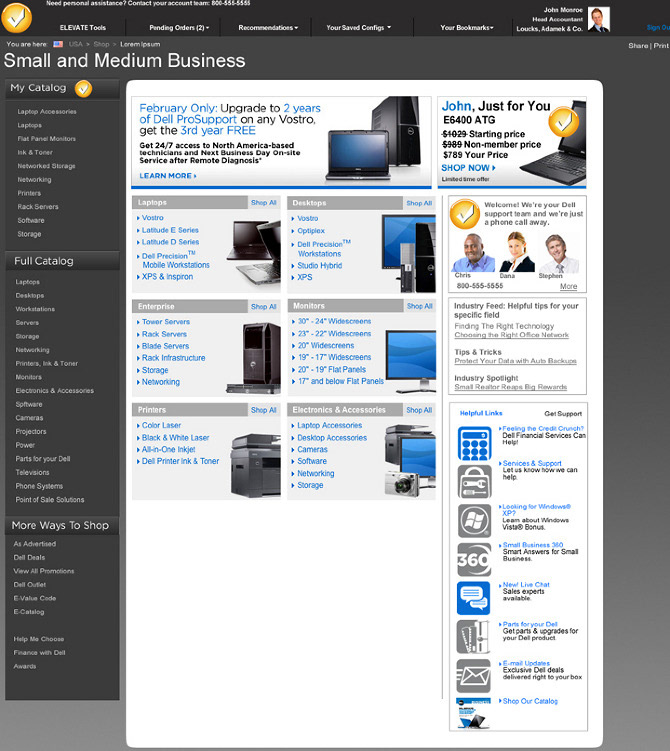This screenshot has width=670, height=751.
Task: Open Feeling the Credit Crunch? link
Action: coord(543,428)
